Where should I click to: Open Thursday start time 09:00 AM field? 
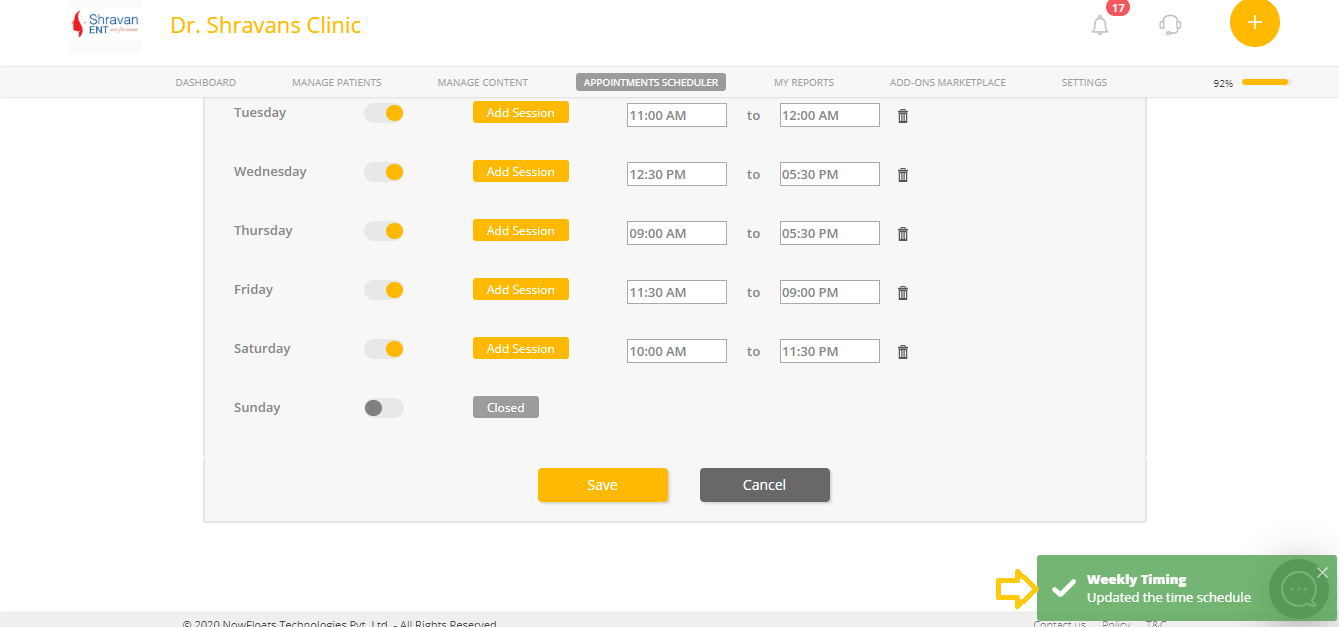pos(677,233)
